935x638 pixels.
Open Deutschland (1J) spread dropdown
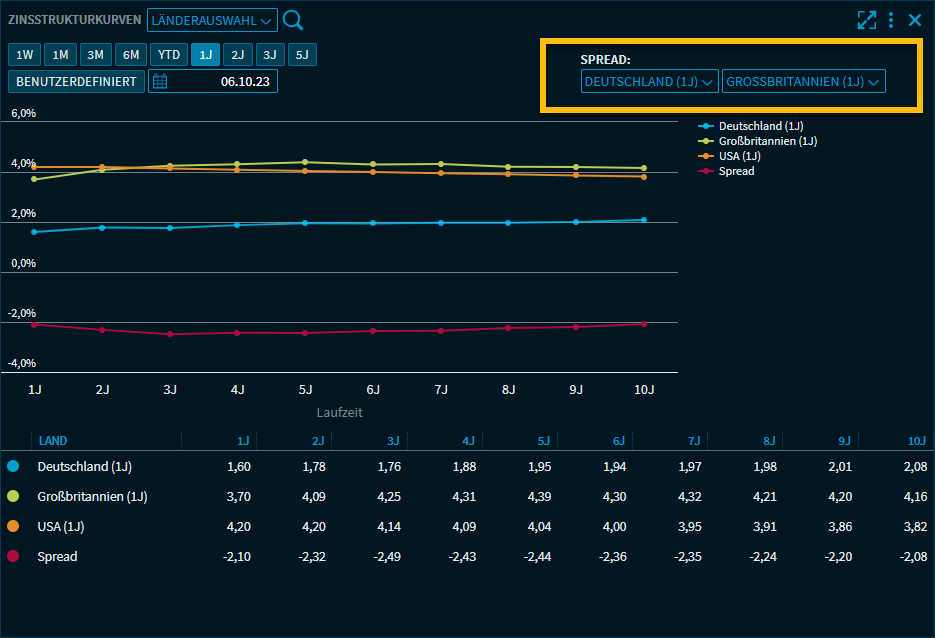[x=649, y=82]
